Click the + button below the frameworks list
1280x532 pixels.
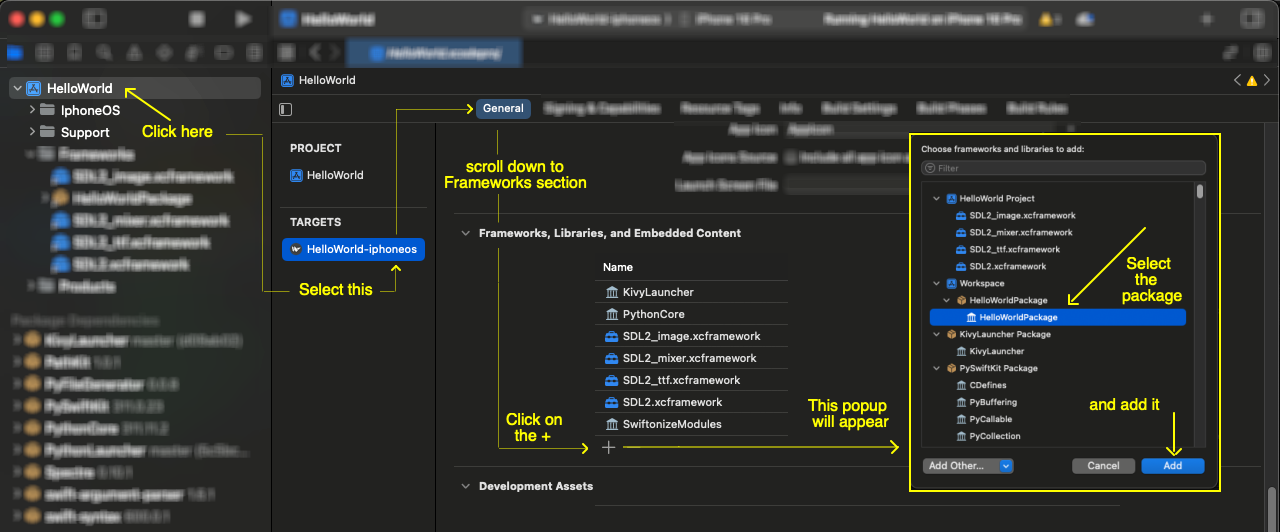pyautogui.click(x=608, y=448)
